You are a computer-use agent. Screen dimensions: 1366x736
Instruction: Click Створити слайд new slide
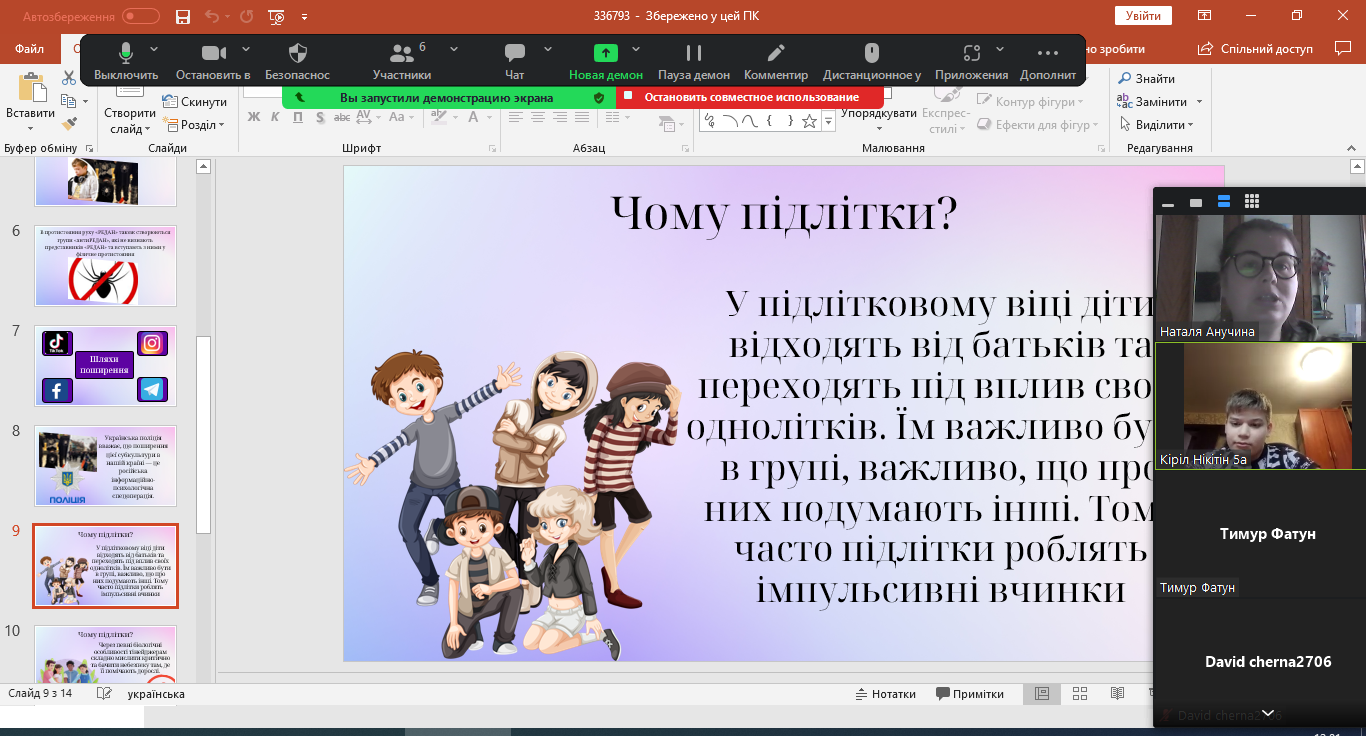click(x=130, y=108)
